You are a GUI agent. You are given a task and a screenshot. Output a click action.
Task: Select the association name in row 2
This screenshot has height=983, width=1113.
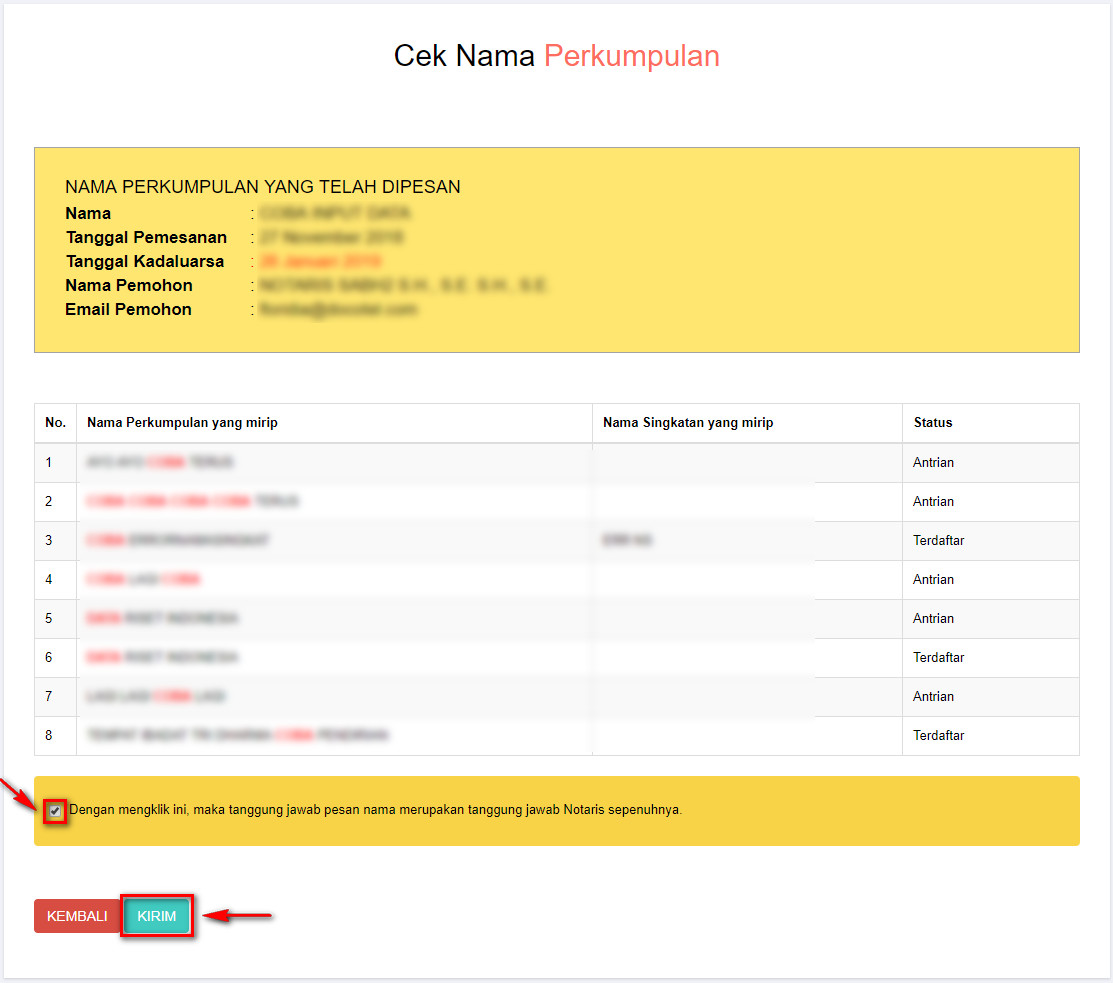[192, 502]
